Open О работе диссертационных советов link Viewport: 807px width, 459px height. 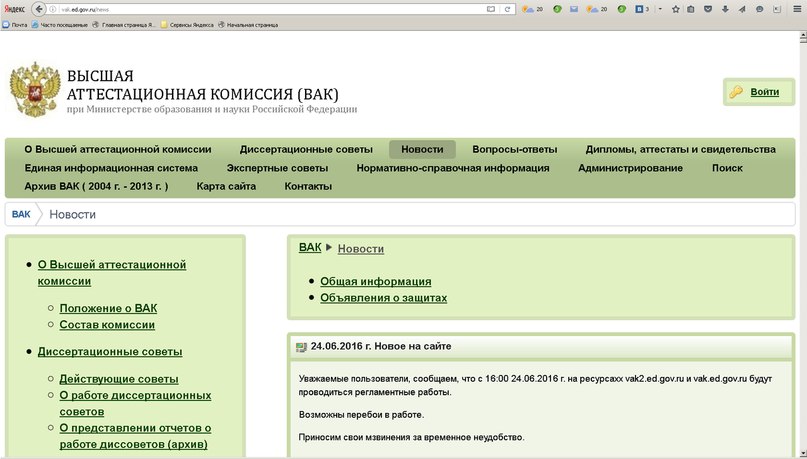click(x=135, y=404)
